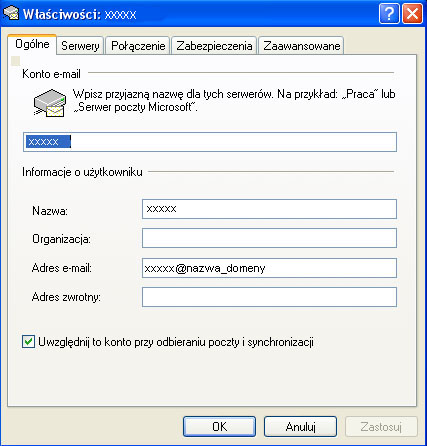Focus the Organizacja input field

click(x=269, y=238)
